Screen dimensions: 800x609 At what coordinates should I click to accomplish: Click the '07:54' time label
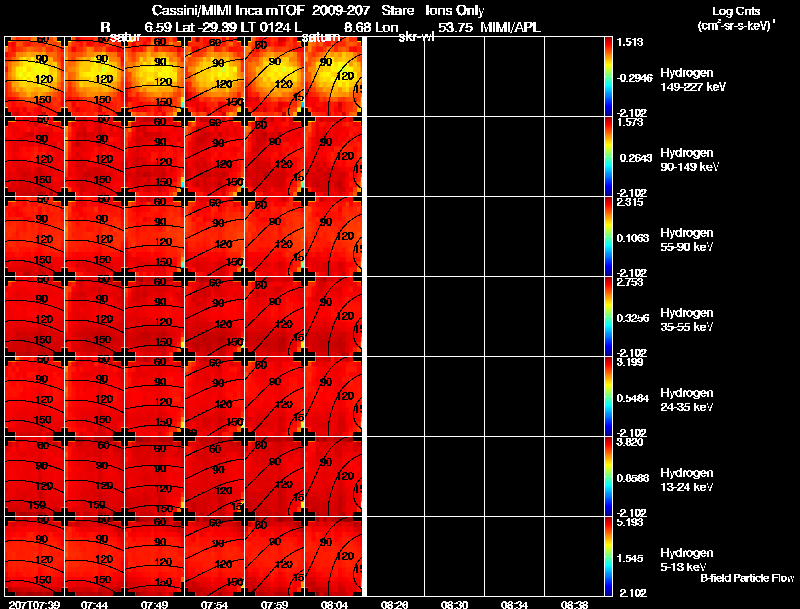(x=215, y=604)
